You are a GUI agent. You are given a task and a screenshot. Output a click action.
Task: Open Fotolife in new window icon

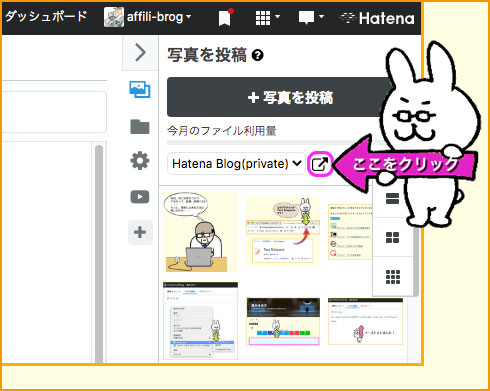click(x=319, y=163)
